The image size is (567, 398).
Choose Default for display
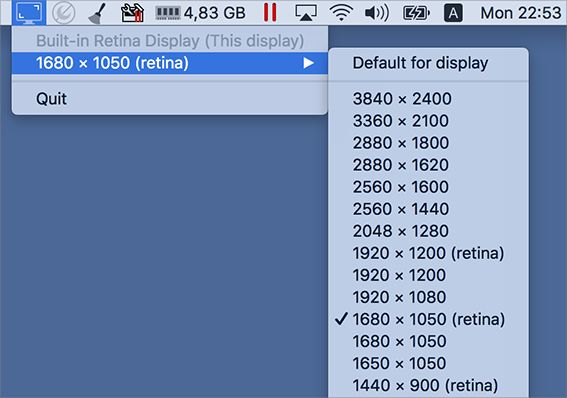(x=429, y=63)
